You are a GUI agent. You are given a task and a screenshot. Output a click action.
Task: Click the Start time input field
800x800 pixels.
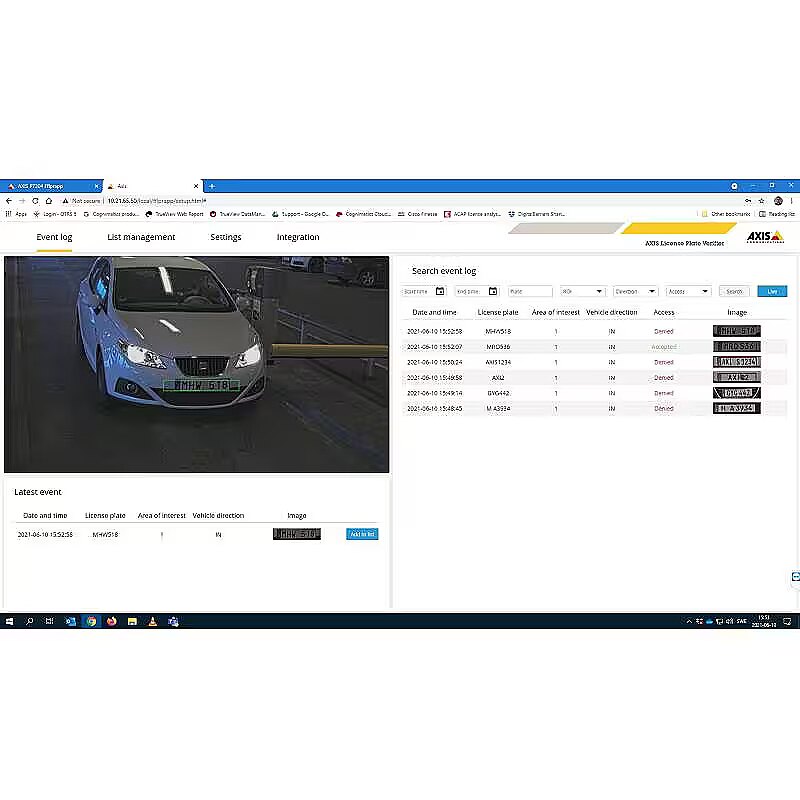click(417, 291)
